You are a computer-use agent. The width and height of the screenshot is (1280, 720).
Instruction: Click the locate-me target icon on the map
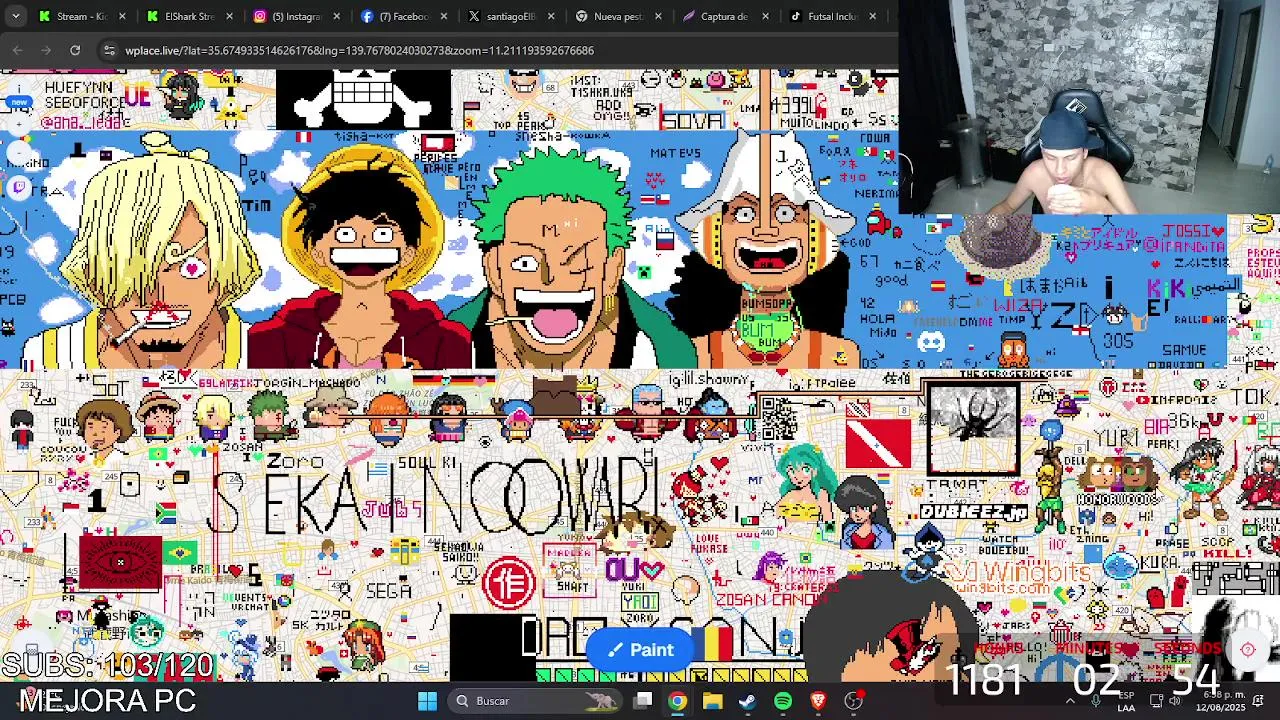(x=1248, y=650)
